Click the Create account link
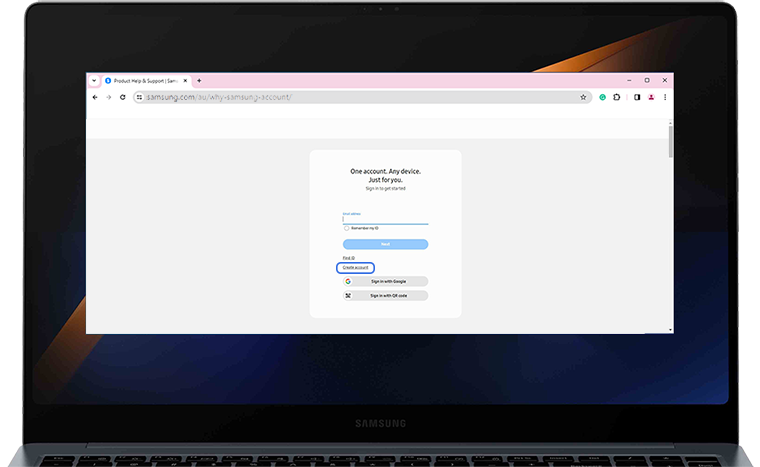The width and height of the screenshot is (760, 467). coord(355,268)
